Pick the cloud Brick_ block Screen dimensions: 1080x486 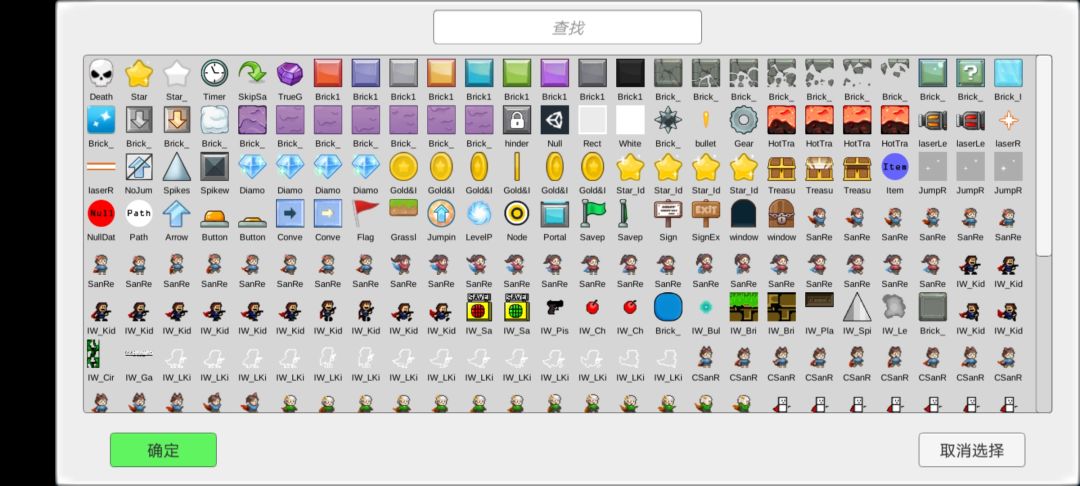pos(214,120)
